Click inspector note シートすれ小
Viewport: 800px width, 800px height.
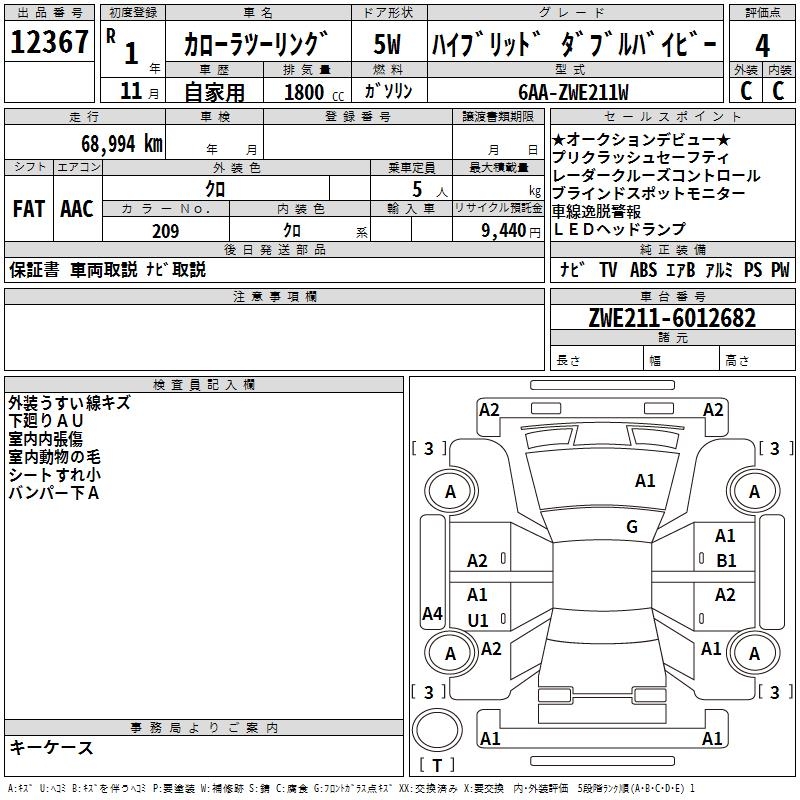[x=55, y=474]
